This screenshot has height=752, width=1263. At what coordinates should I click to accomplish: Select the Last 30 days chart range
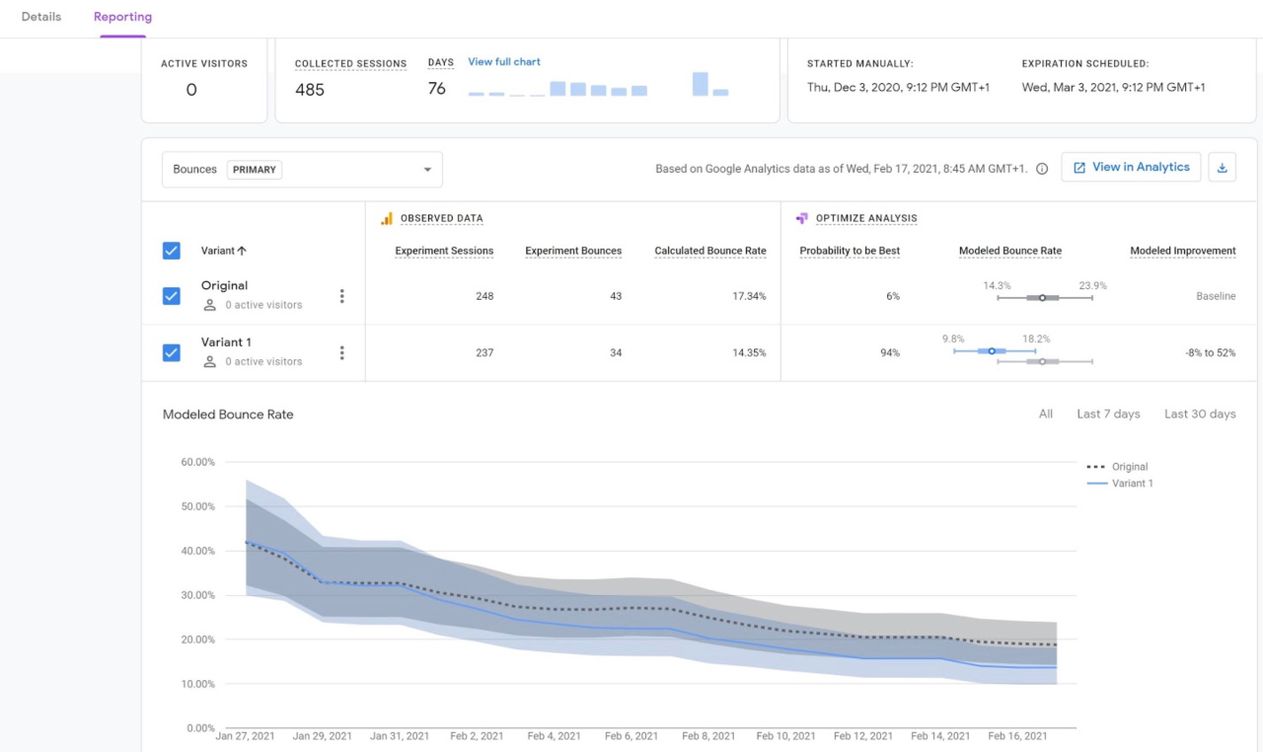(1200, 414)
